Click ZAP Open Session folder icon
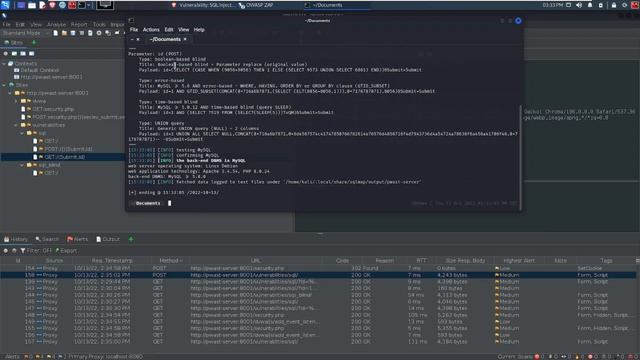This screenshot has height=360, width=640. click(x=64, y=33)
